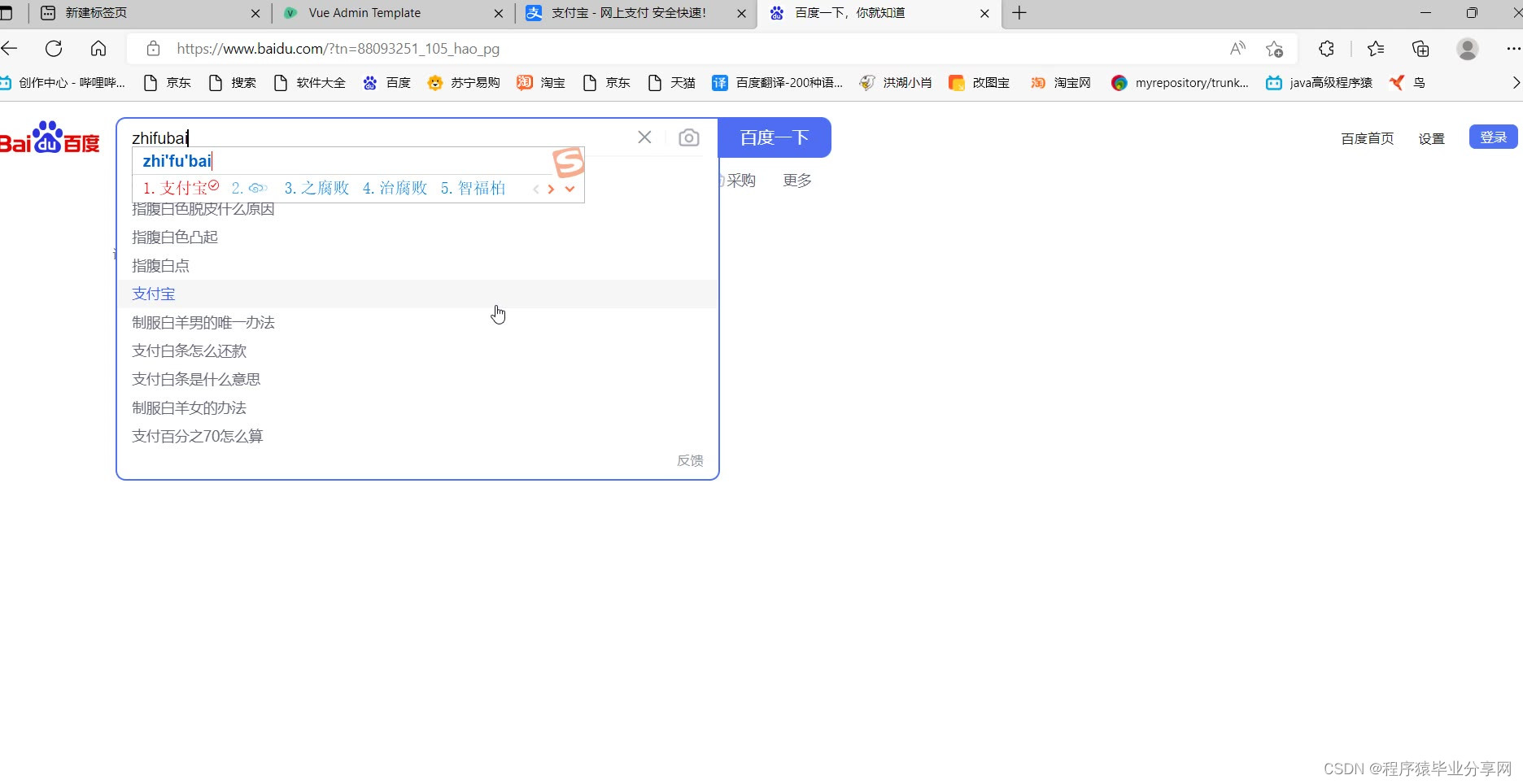Screen dimensions: 1523x784
Task: Show previous IME candidate page arrow
Action: tap(535, 189)
